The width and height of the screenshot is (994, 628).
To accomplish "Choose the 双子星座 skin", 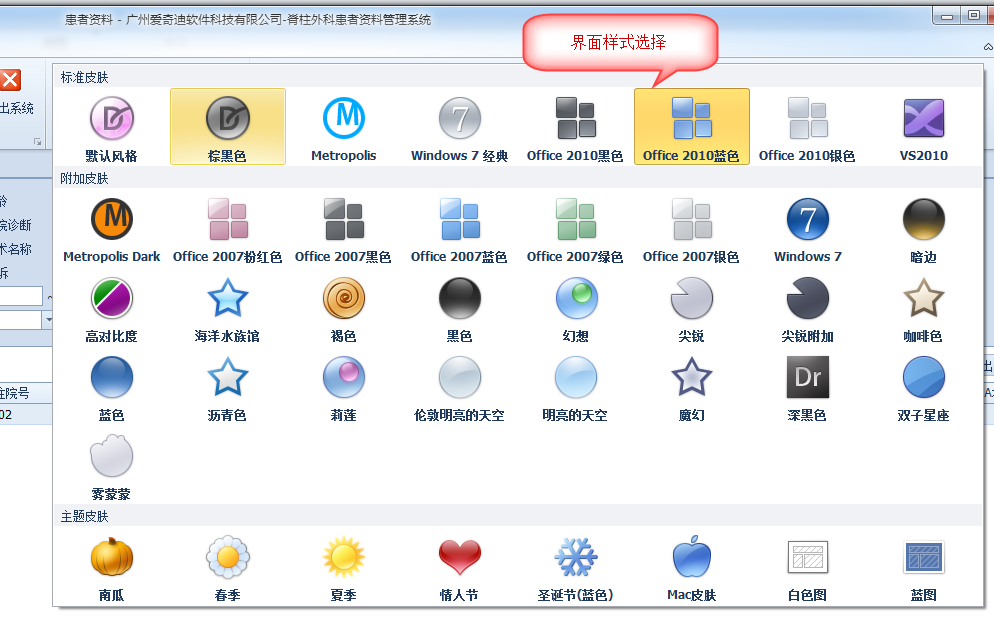I will coord(924,388).
